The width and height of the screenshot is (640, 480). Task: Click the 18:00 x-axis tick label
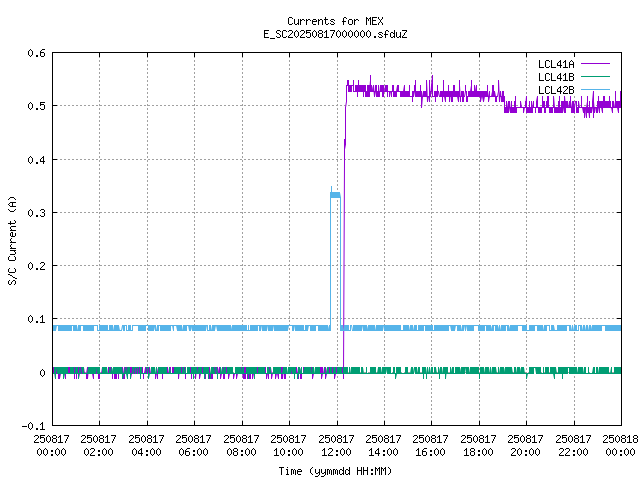tap(478, 452)
